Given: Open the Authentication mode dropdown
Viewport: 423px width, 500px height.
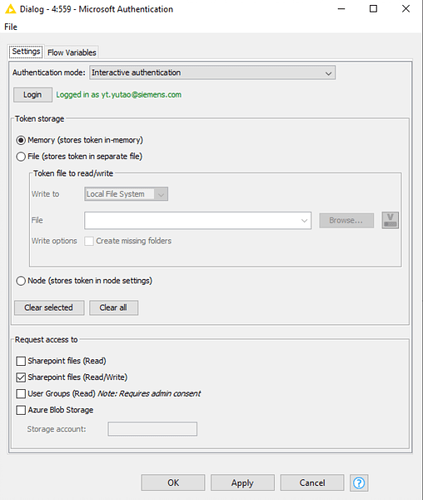Looking at the screenshot, I should pos(212,73).
